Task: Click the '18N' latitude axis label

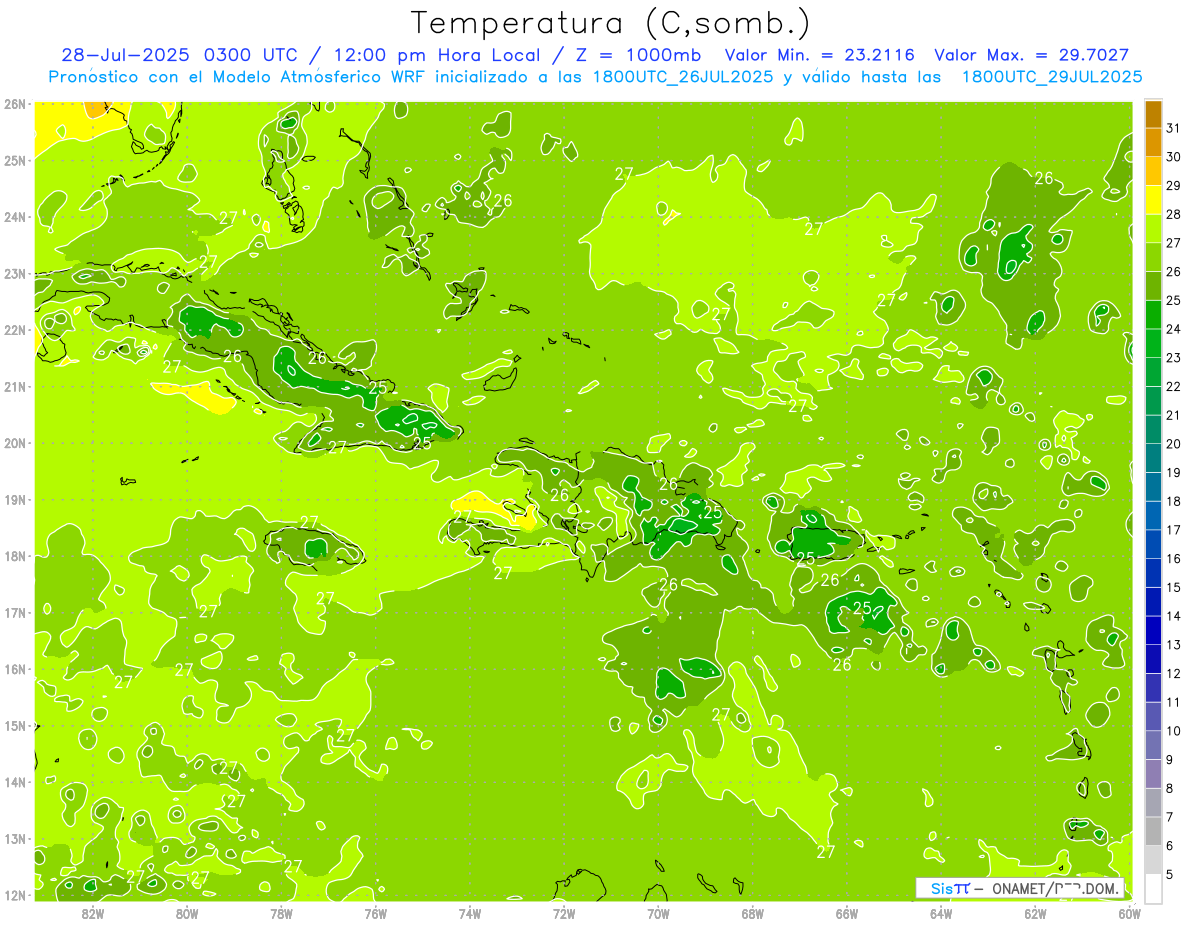Action: coord(14,556)
